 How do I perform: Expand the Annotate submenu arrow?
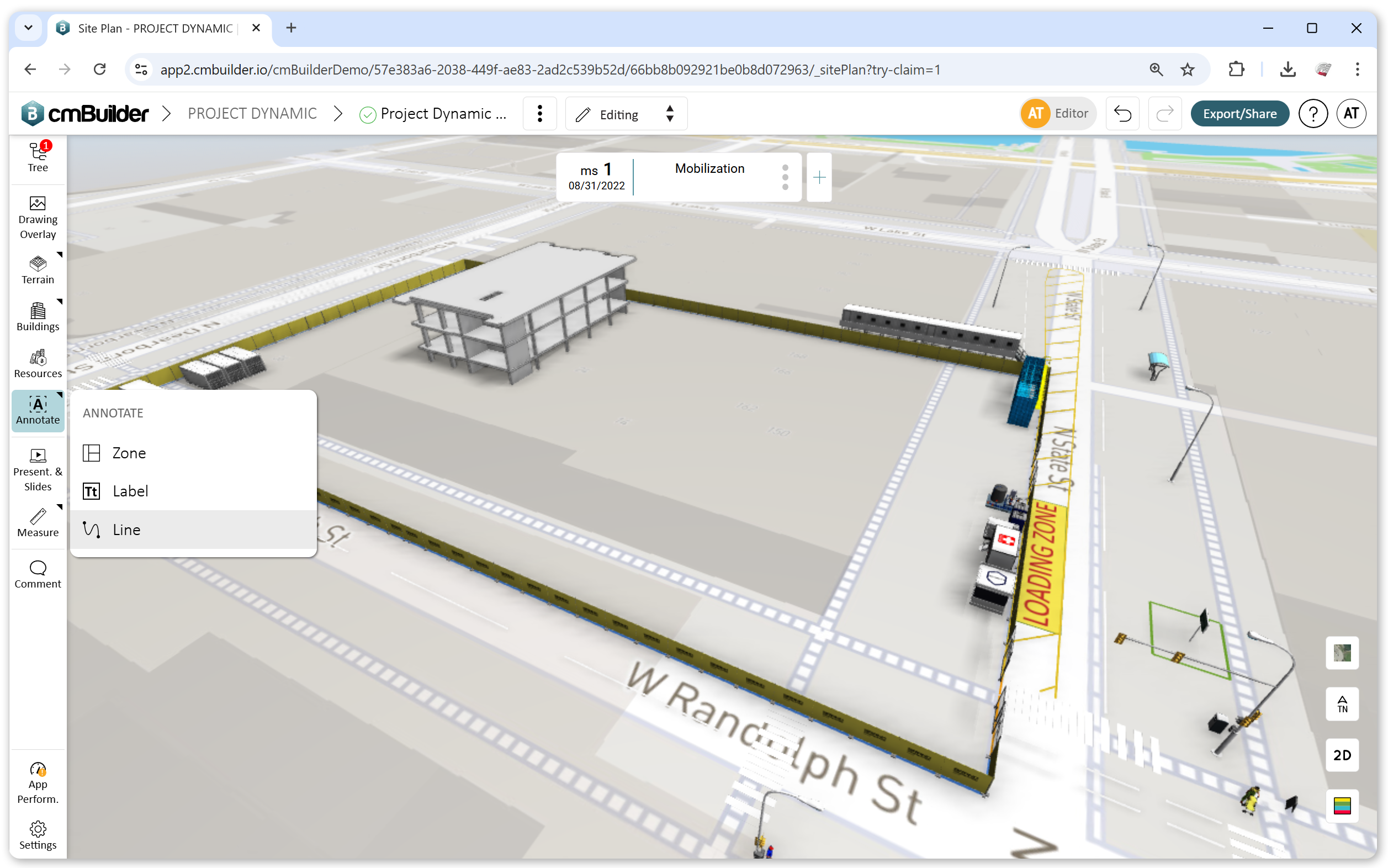59,395
